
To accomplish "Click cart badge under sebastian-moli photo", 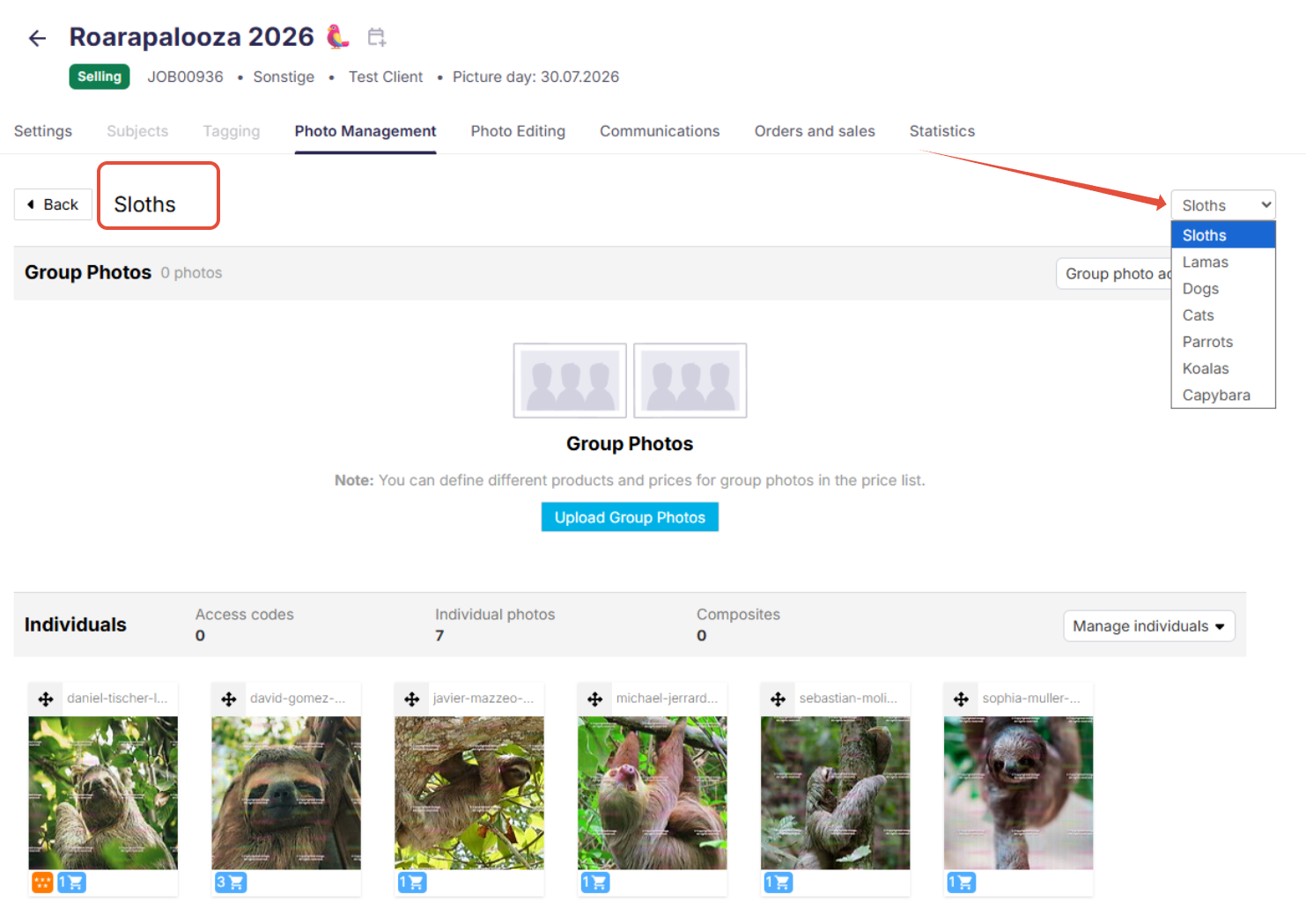I will pyautogui.click(x=778, y=882).
